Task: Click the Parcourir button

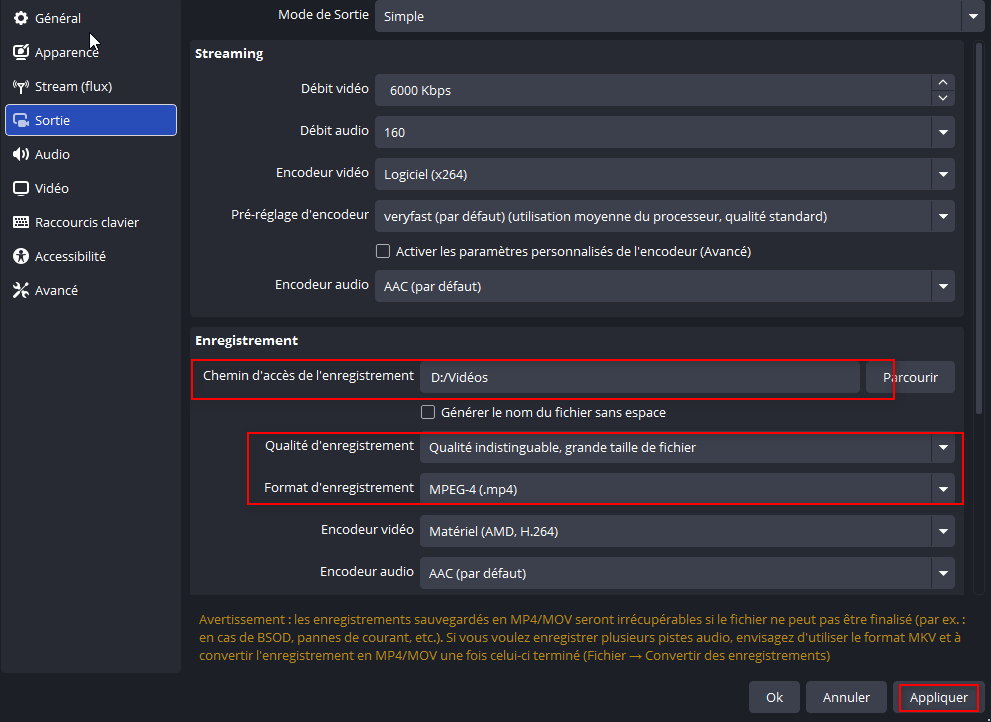Action: tap(910, 377)
